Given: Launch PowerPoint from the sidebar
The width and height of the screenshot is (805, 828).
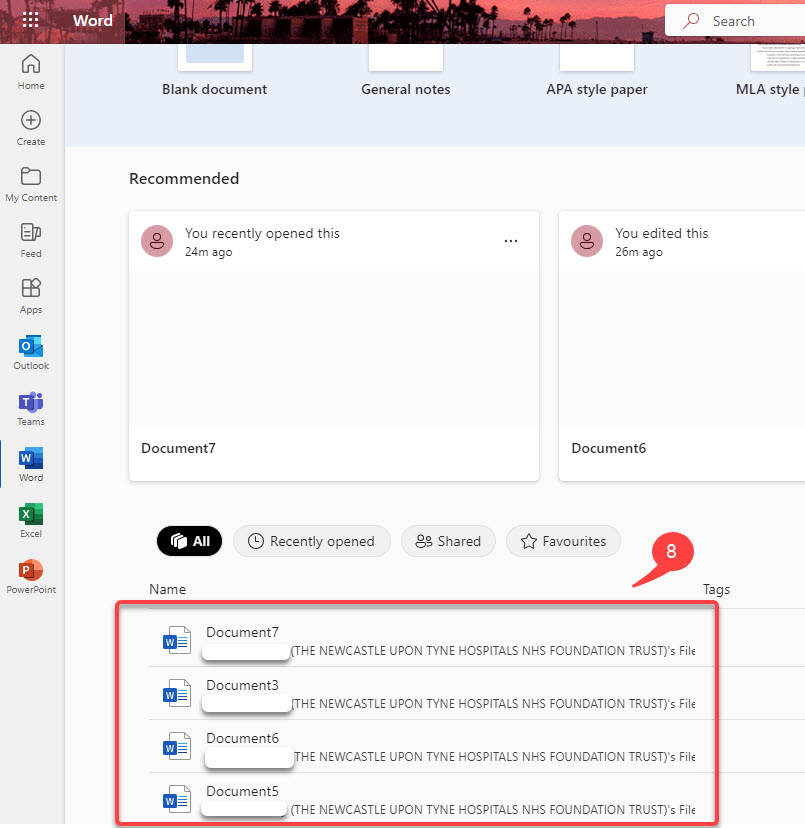Looking at the screenshot, I should point(31,576).
